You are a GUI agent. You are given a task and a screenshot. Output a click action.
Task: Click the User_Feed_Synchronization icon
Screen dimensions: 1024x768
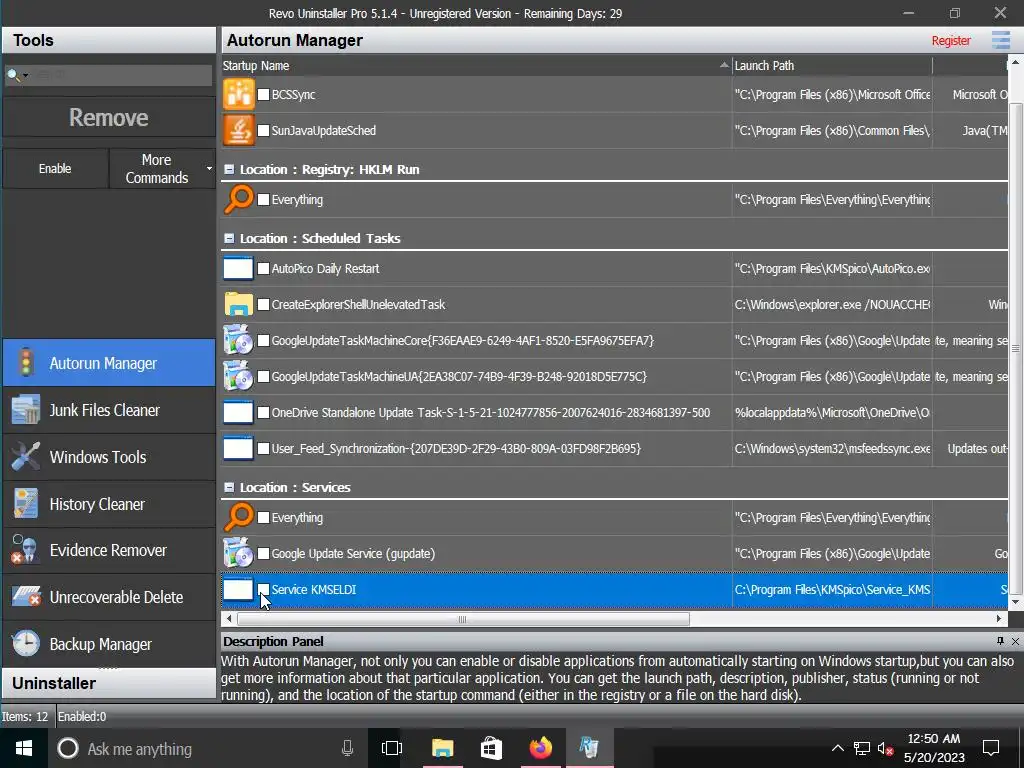pyautogui.click(x=238, y=449)
